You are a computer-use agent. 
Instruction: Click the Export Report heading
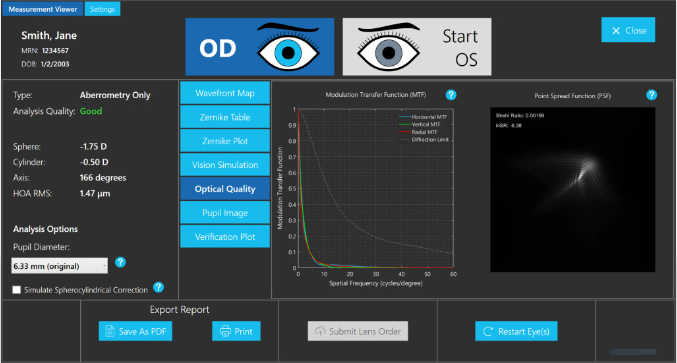coord(180,309)
